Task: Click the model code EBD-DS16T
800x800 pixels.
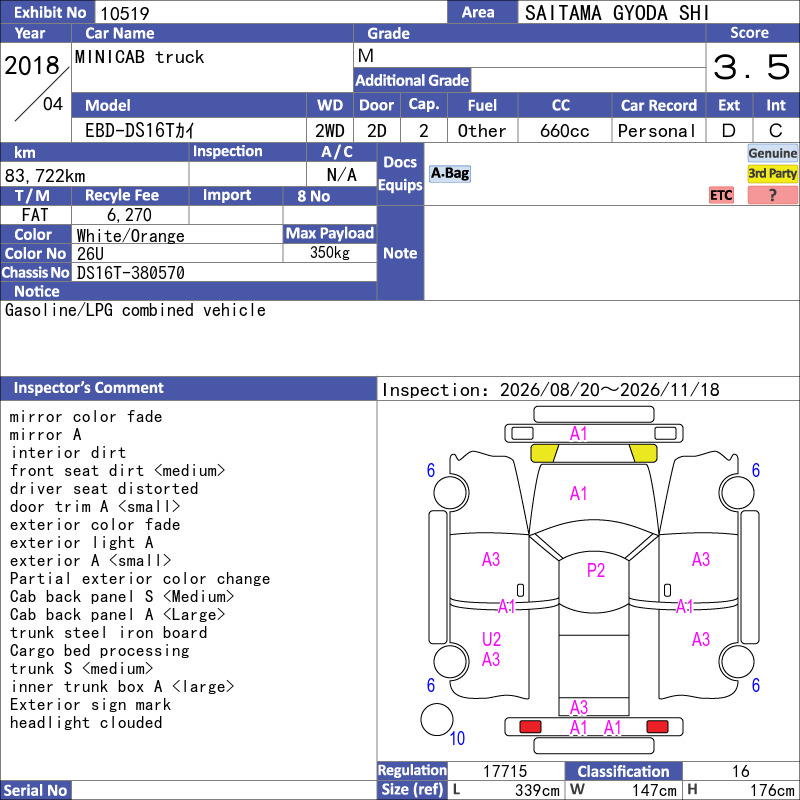Action: 139,131
